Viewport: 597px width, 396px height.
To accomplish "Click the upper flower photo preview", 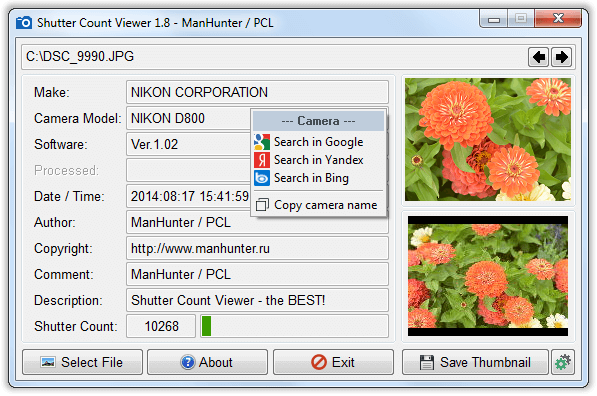I will [488, 139].
